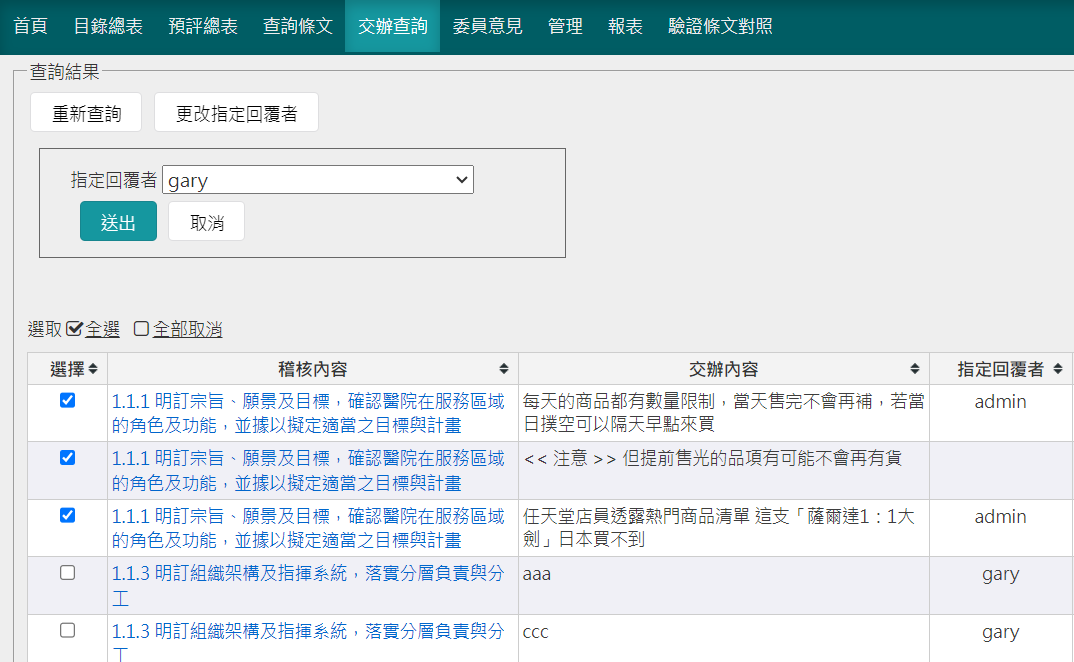1074x662 pixels.
Task: Click 全選 select-all check icon
Action: [74, 329]
